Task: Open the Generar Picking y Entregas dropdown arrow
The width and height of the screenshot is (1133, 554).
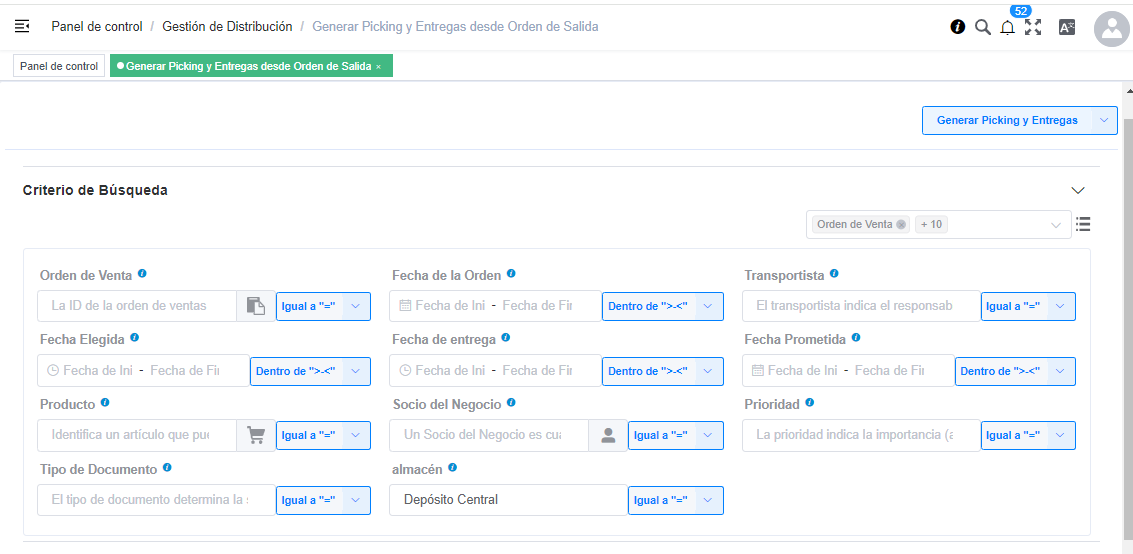Action: pyautogui.click(x=1104, y=121)
